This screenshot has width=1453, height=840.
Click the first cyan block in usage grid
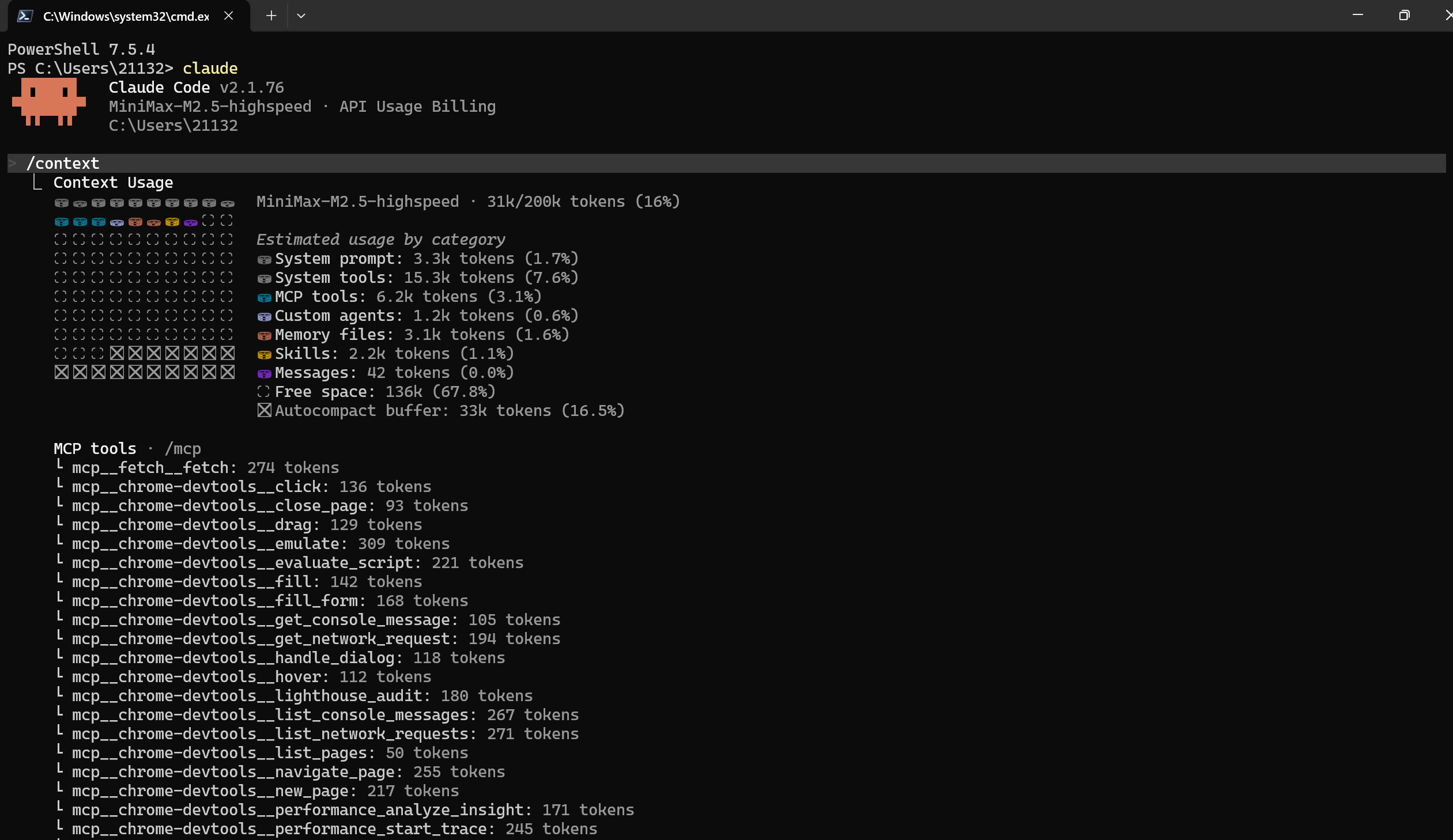pos(61,222)
